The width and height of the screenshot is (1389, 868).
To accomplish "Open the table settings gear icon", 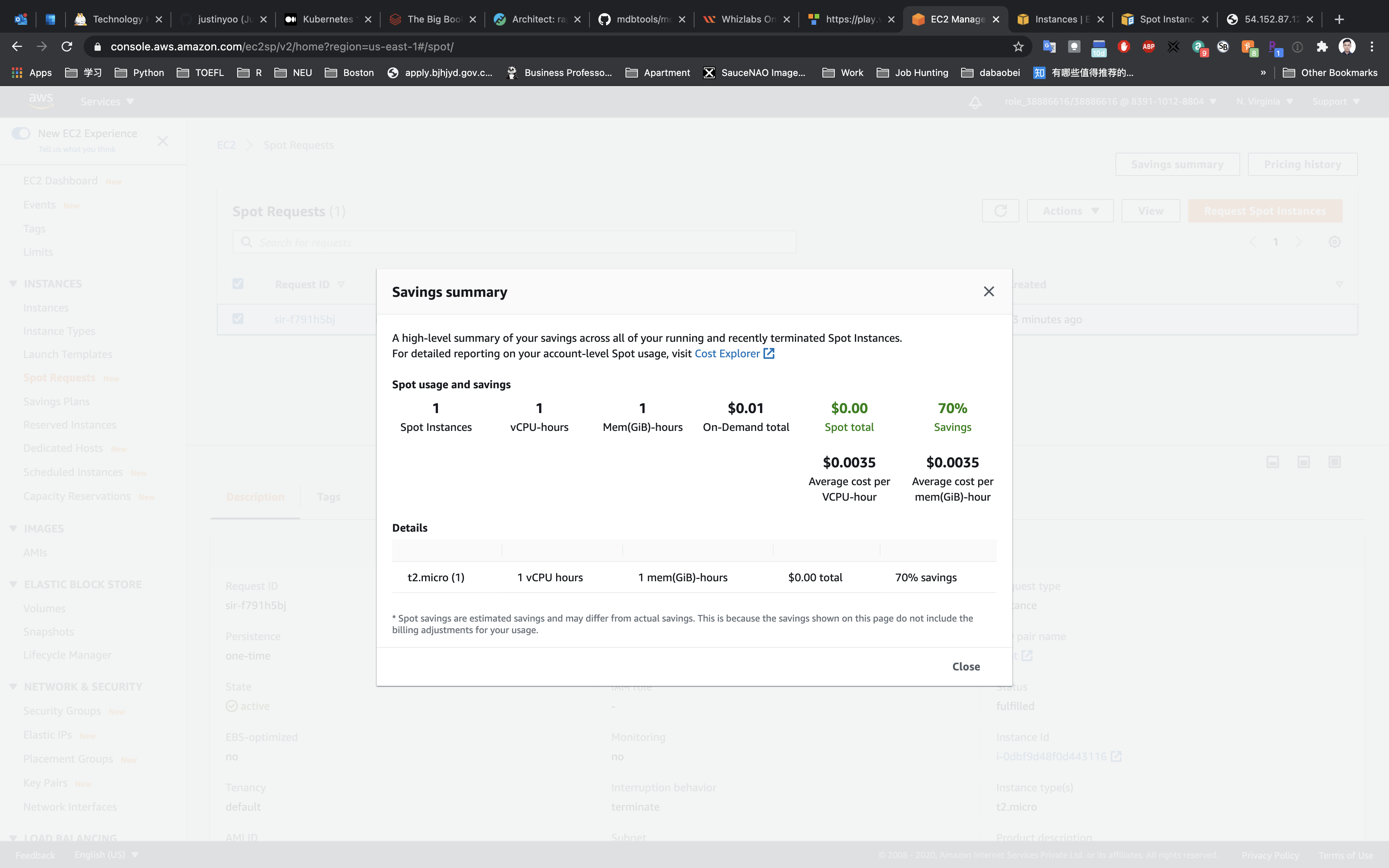I will [x=1334, y=242].
